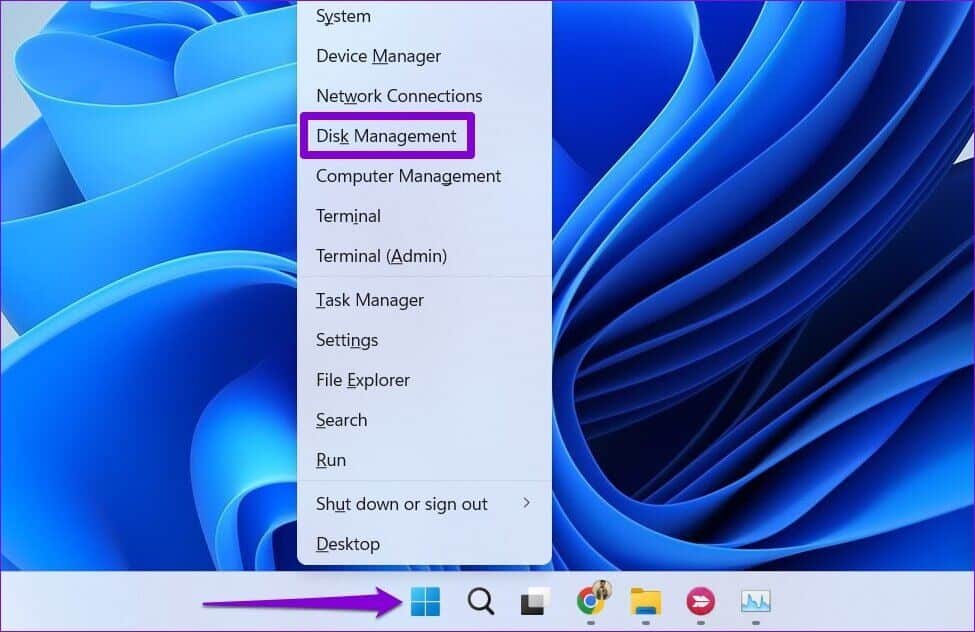
Task: Open taskbar Search magnifier icon
Action: (481, 602)
